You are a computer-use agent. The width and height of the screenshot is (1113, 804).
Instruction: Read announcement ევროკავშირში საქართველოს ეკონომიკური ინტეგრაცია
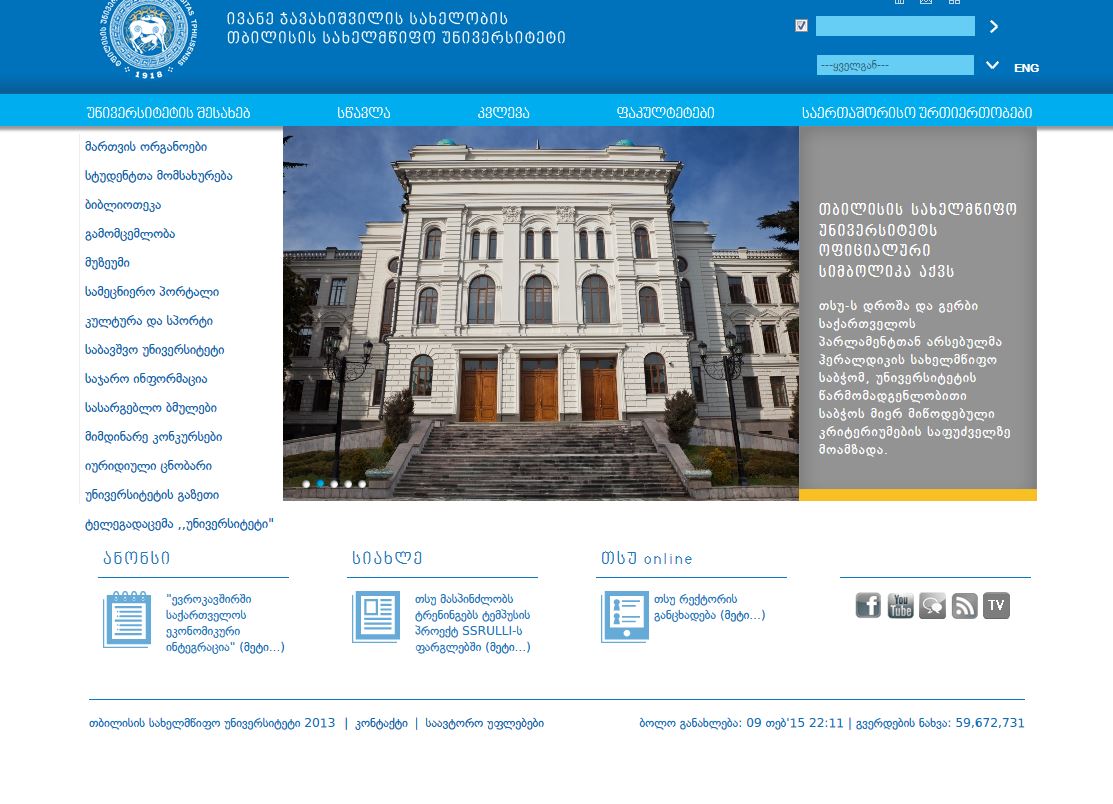[x=225, y=623]
